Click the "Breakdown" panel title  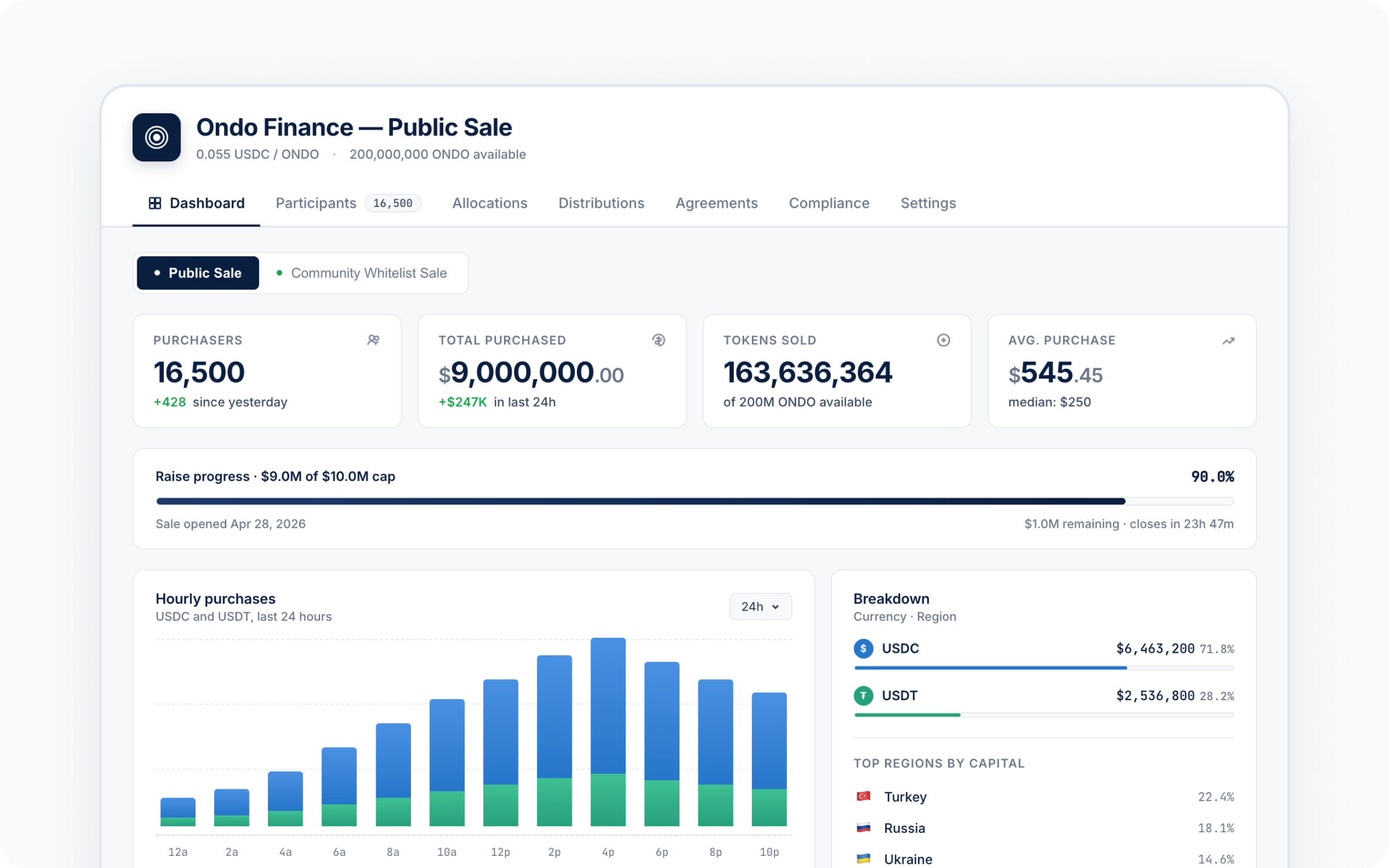tap(891, 598)
